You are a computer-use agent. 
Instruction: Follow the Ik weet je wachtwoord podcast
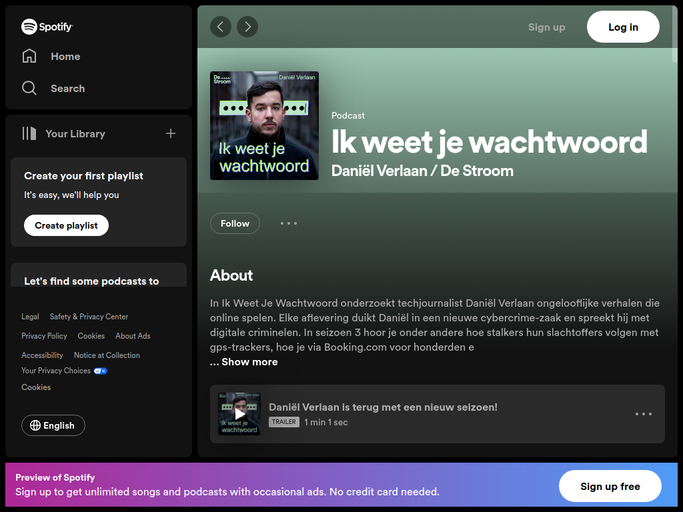point(235,224)
